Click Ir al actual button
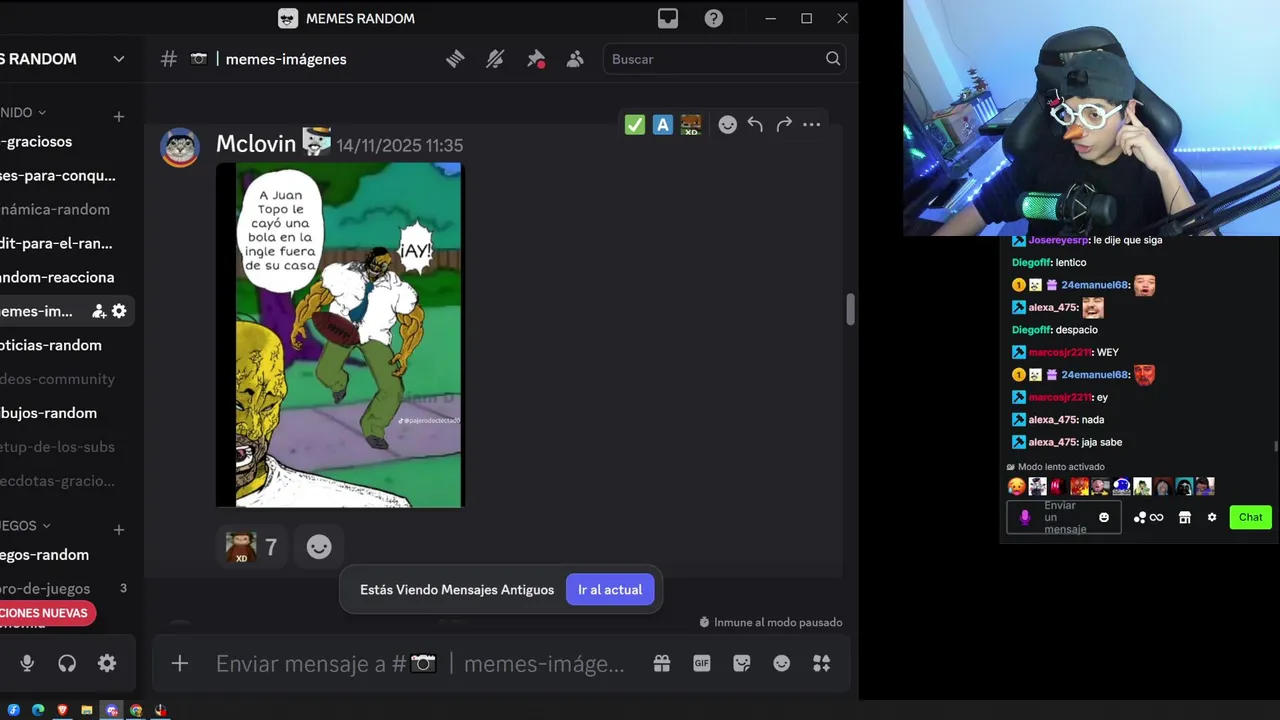 [x=610, y=590]
